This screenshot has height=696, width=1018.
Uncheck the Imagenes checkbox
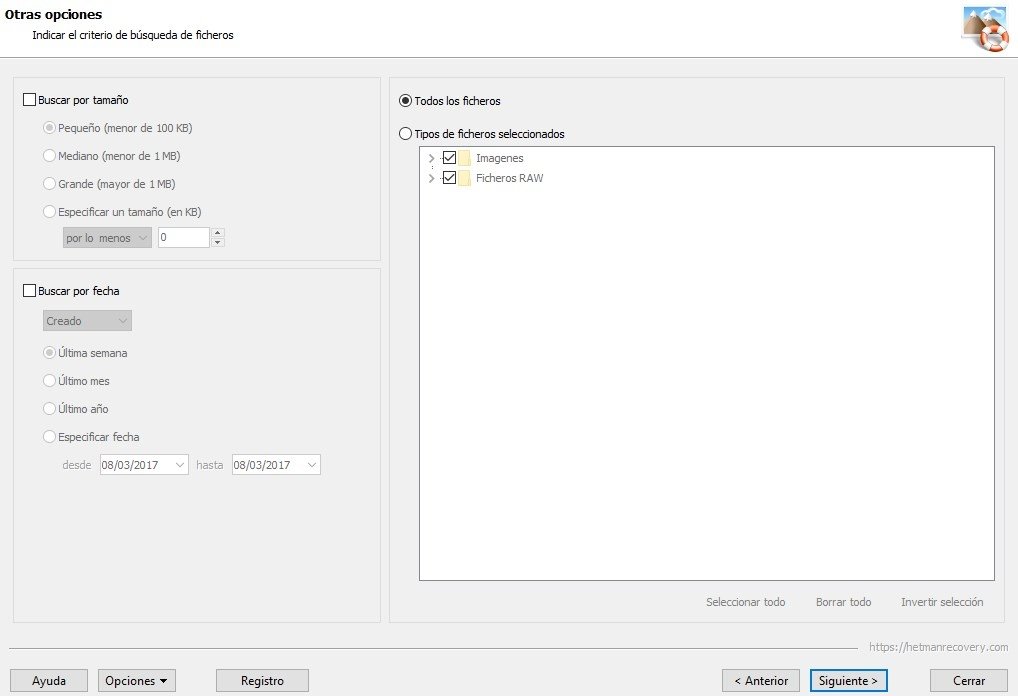pyautogui.click(x=449, y=157)
